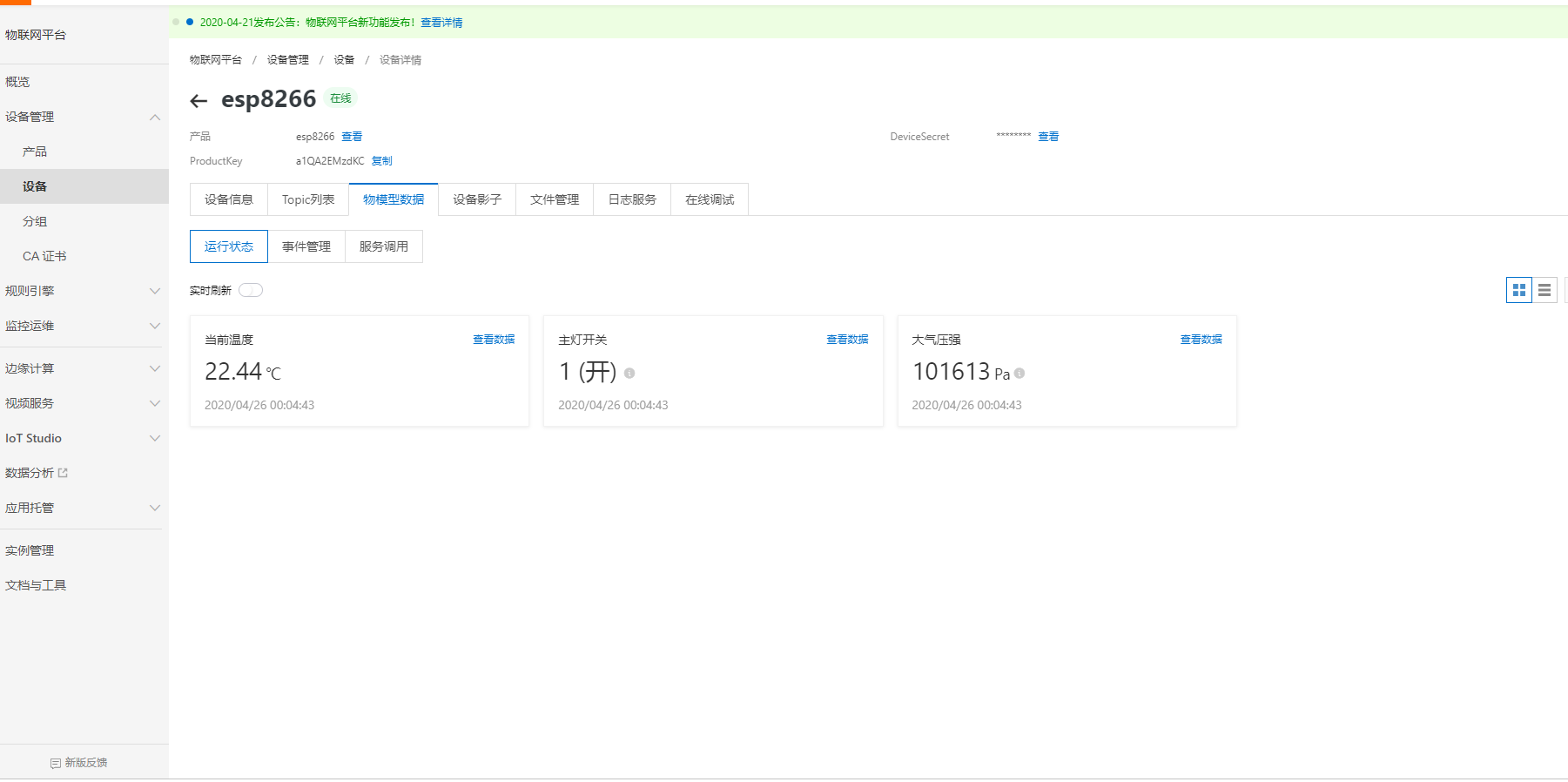The height and width of the screenshot is (782, 1568).
Task: Open the 新版反馈 feedback option
Action: (x=79, y=763)
